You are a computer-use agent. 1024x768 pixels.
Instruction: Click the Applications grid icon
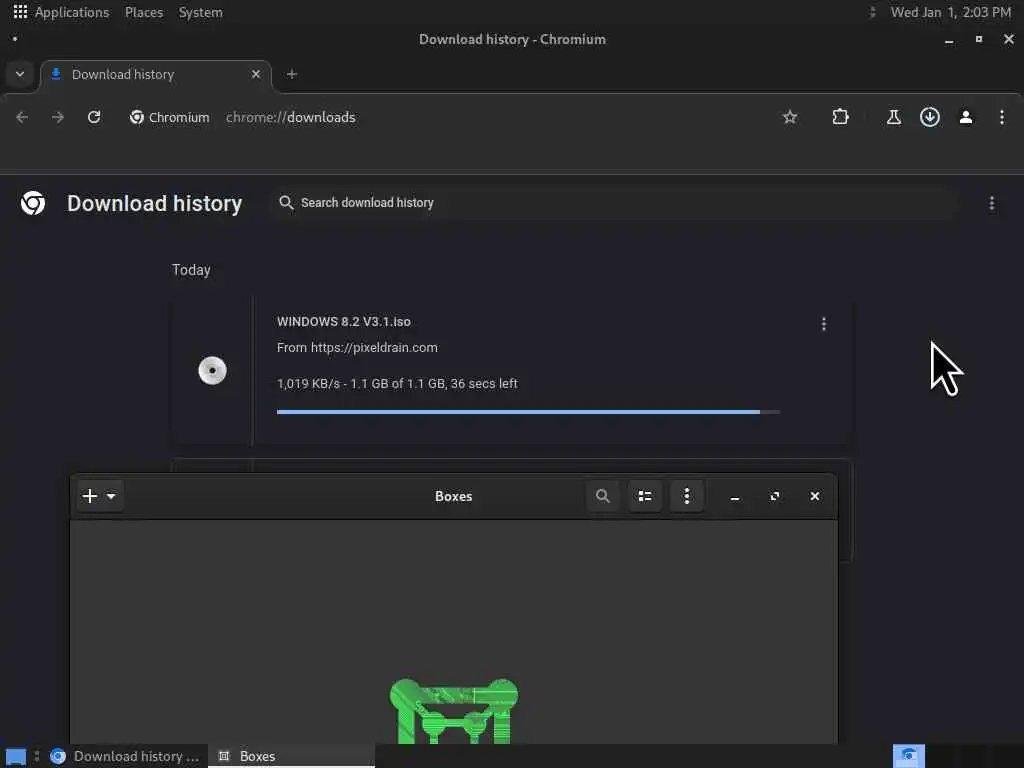pos(20,12)
